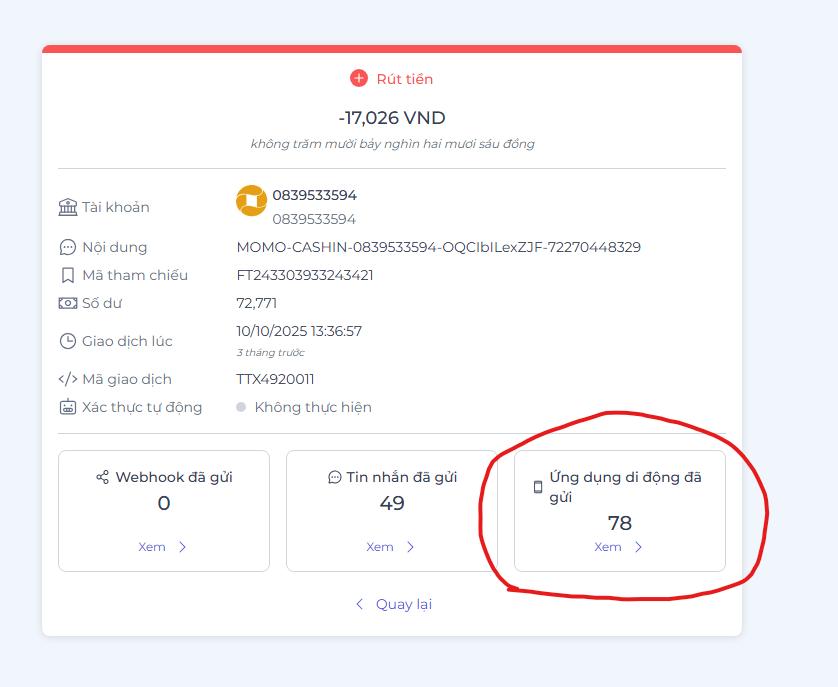Select the MOMO-CASHIN content string

pyautogui.click(x=439, y=247)
